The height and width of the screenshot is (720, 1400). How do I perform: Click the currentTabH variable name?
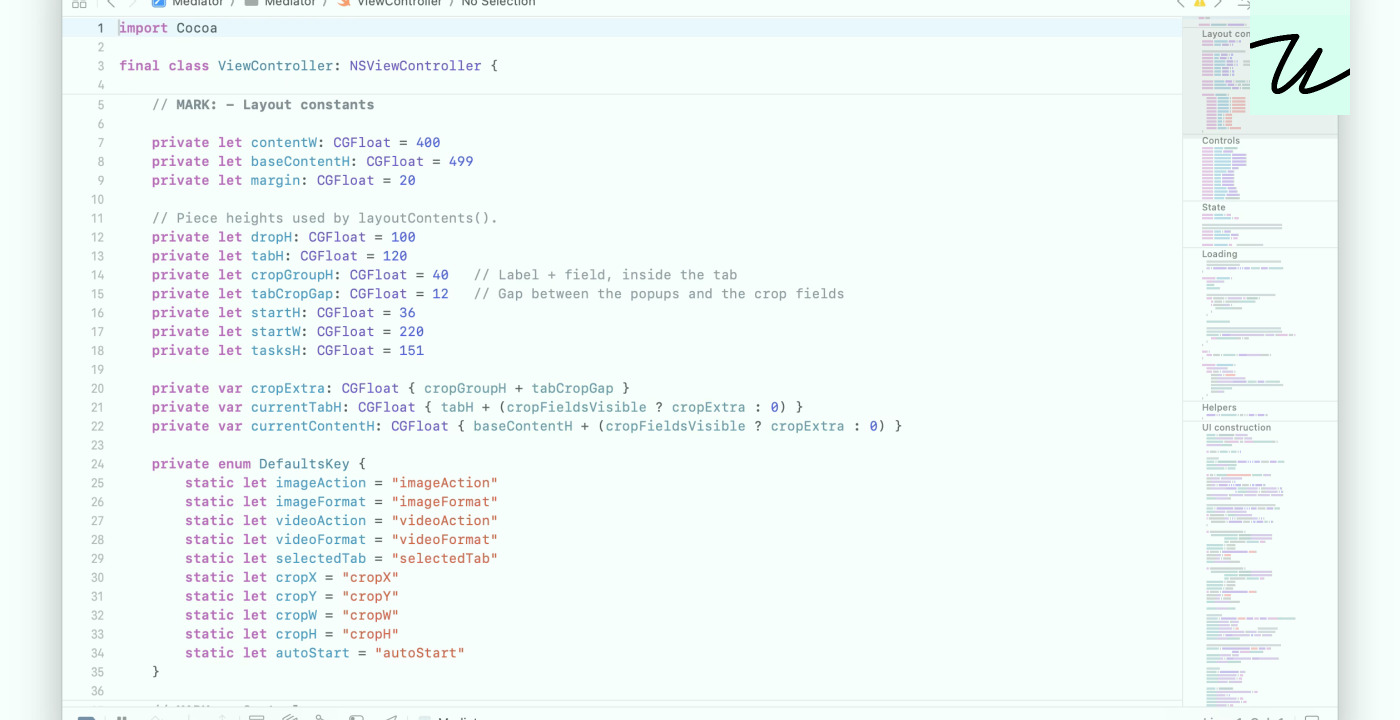pos(297,407)
